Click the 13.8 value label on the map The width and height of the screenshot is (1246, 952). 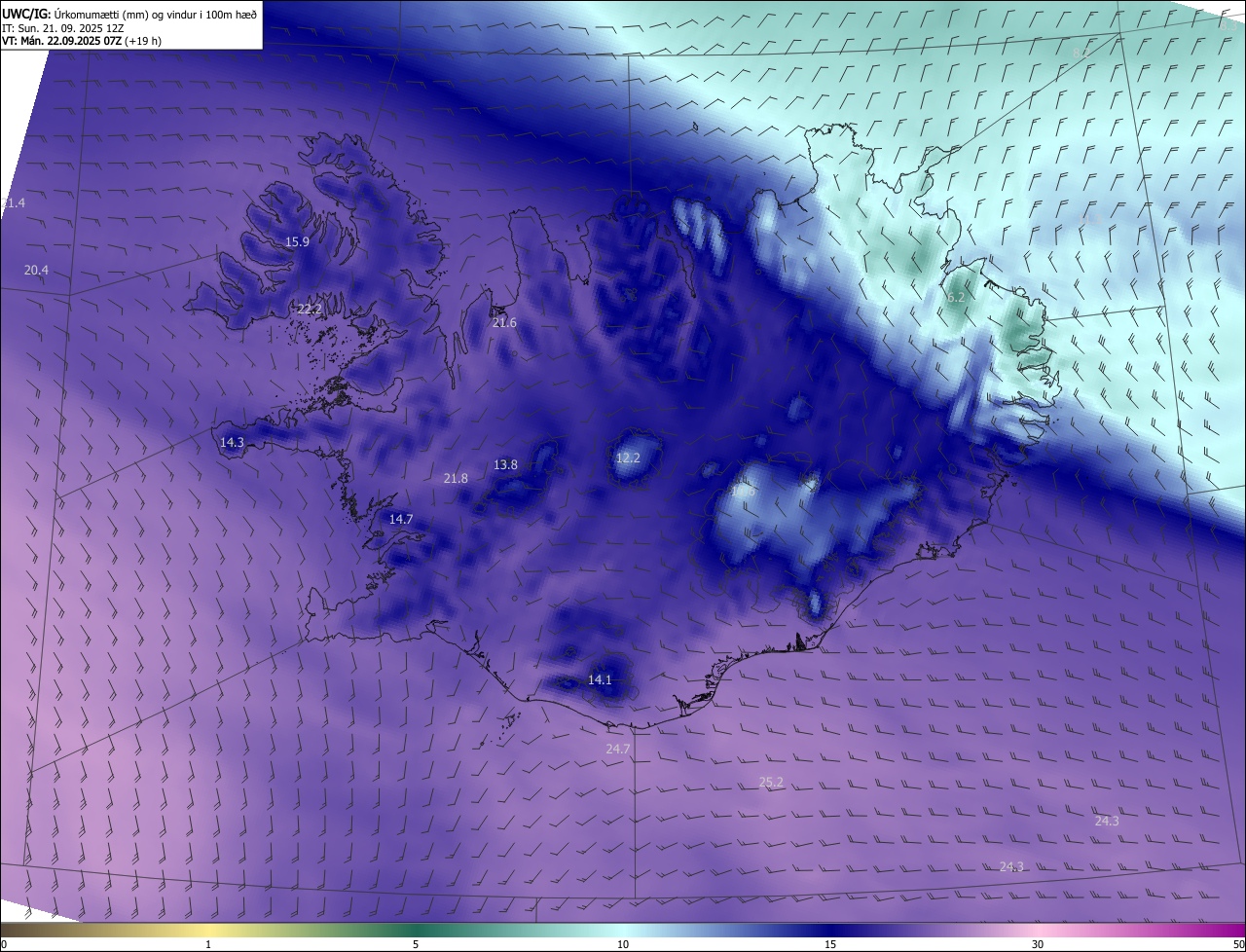point(505,464)
